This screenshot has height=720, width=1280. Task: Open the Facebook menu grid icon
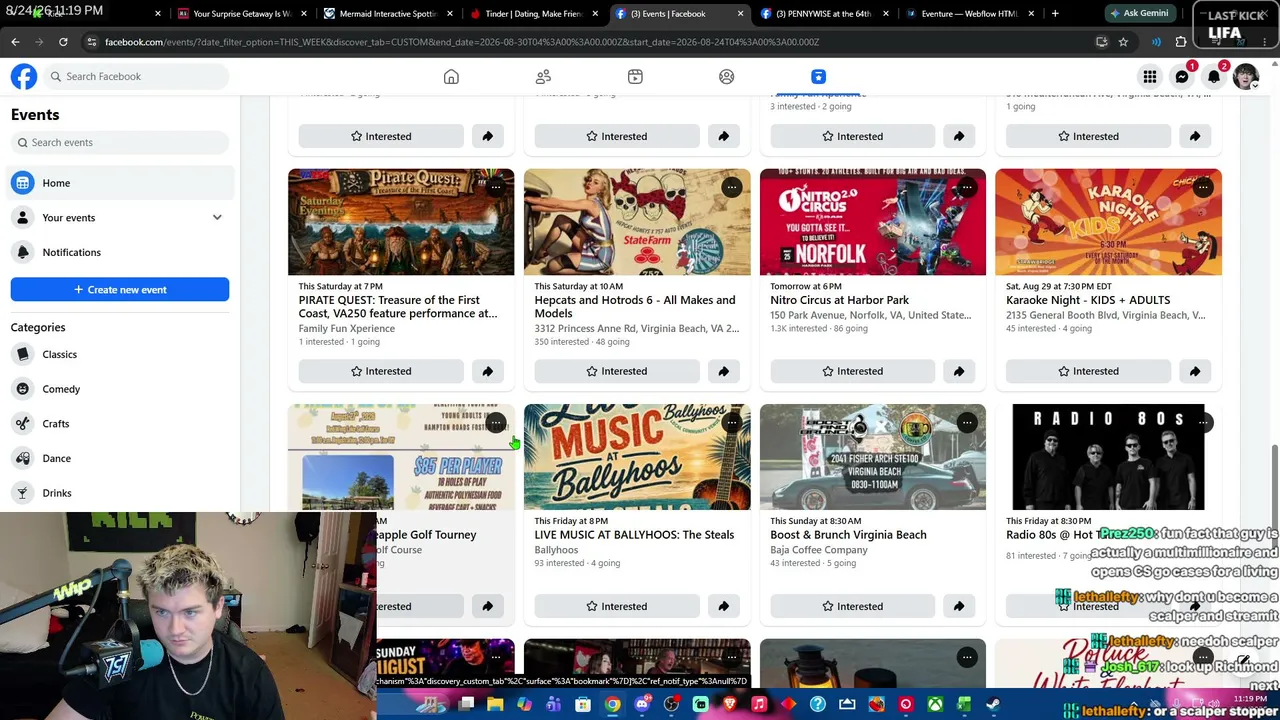point(1150,77)
